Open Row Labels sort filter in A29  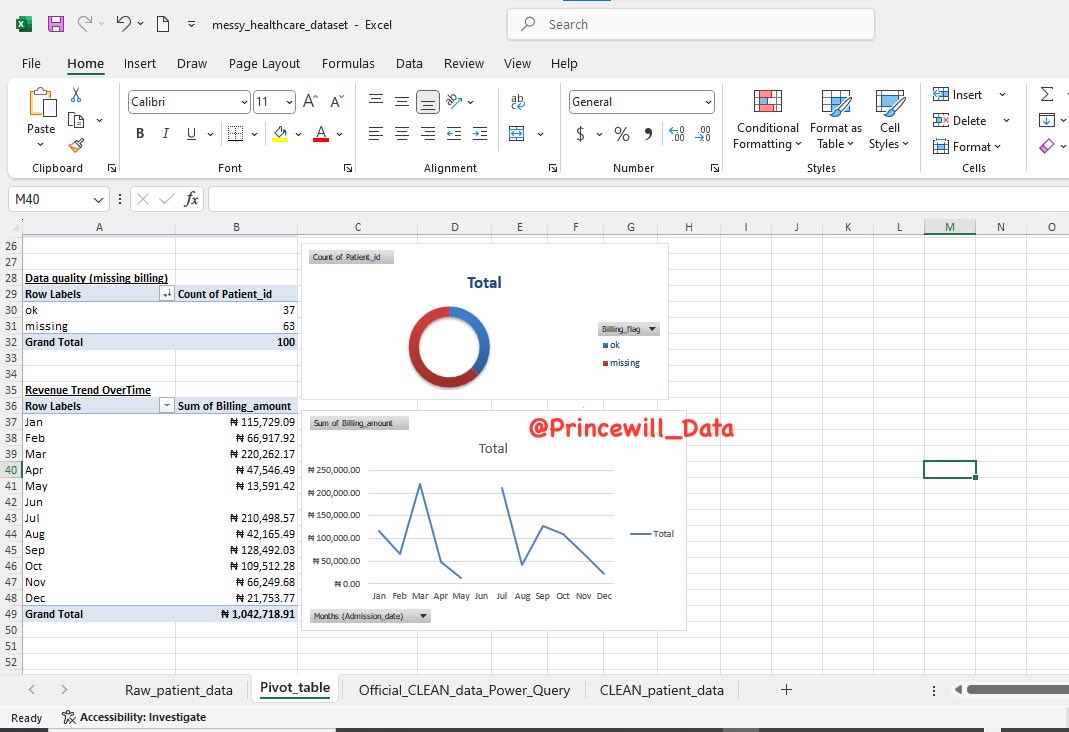(166, 294)
